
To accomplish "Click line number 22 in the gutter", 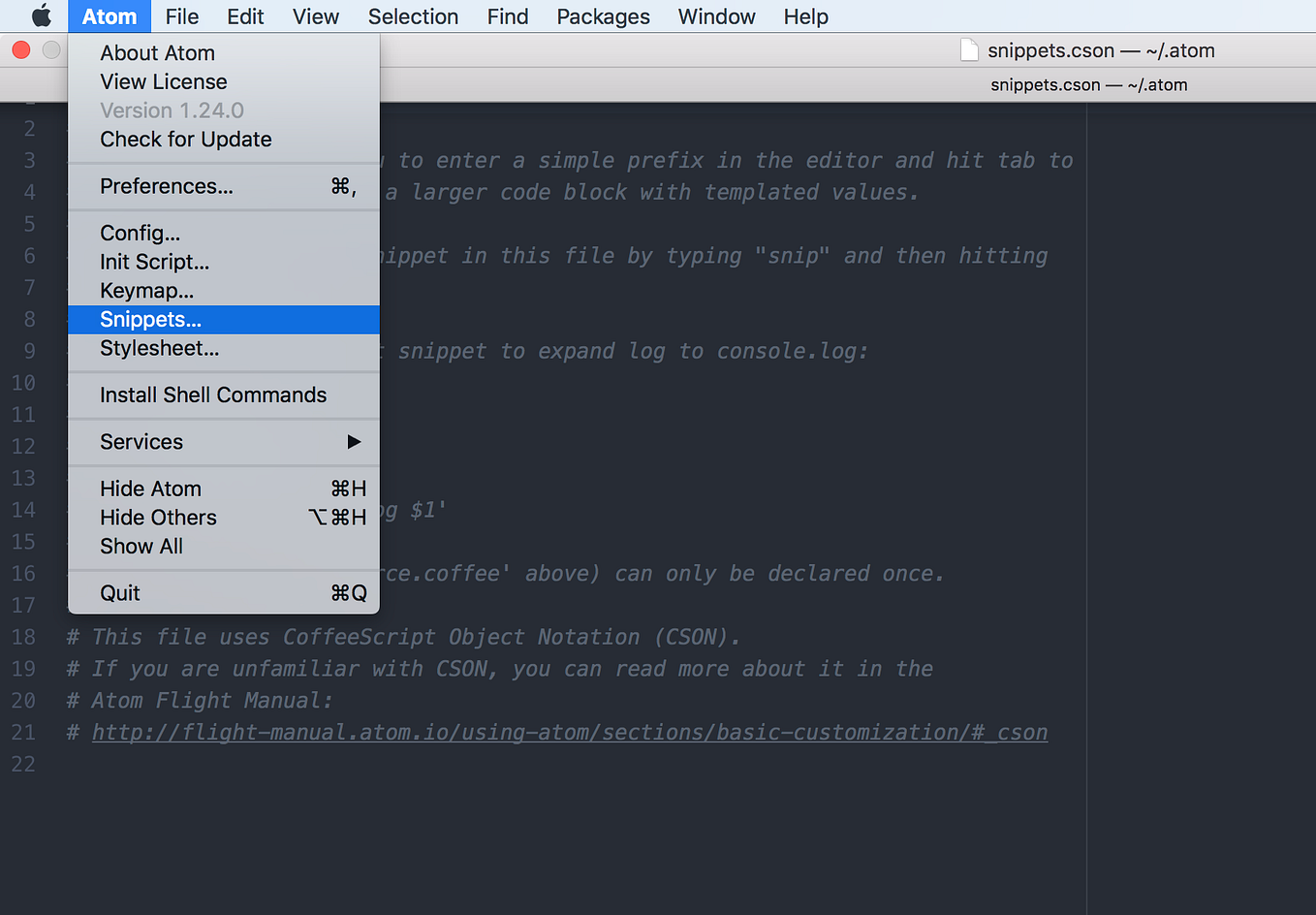I will [24, 764].
